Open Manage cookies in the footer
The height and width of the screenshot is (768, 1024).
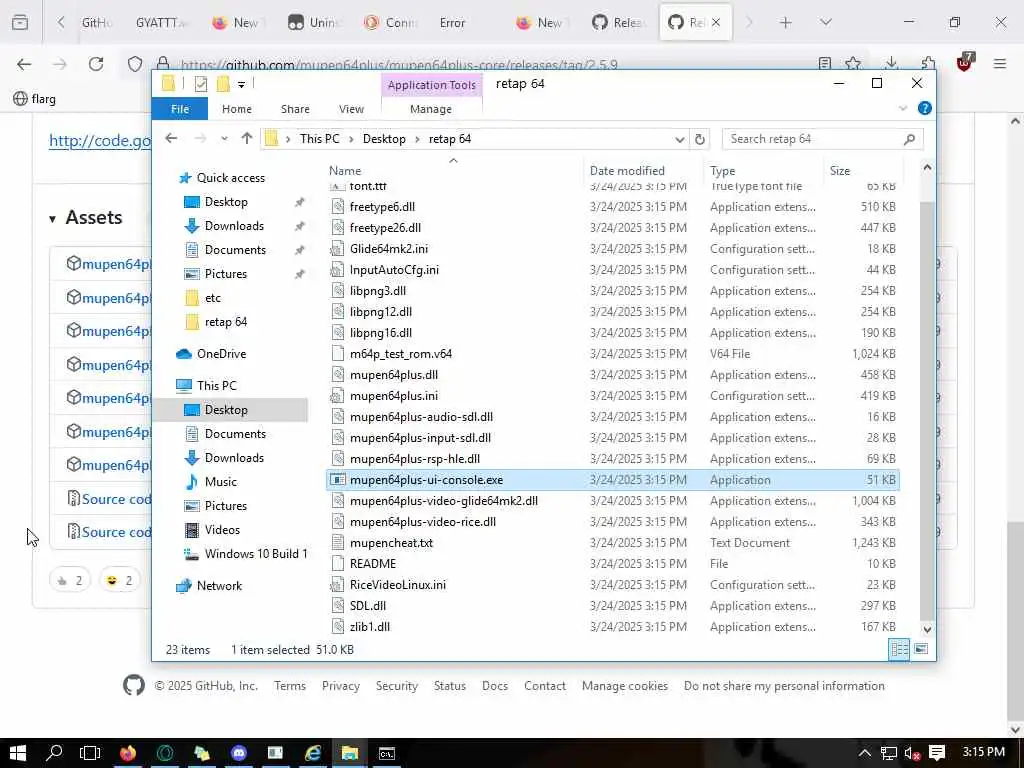[x=624, y=686]
